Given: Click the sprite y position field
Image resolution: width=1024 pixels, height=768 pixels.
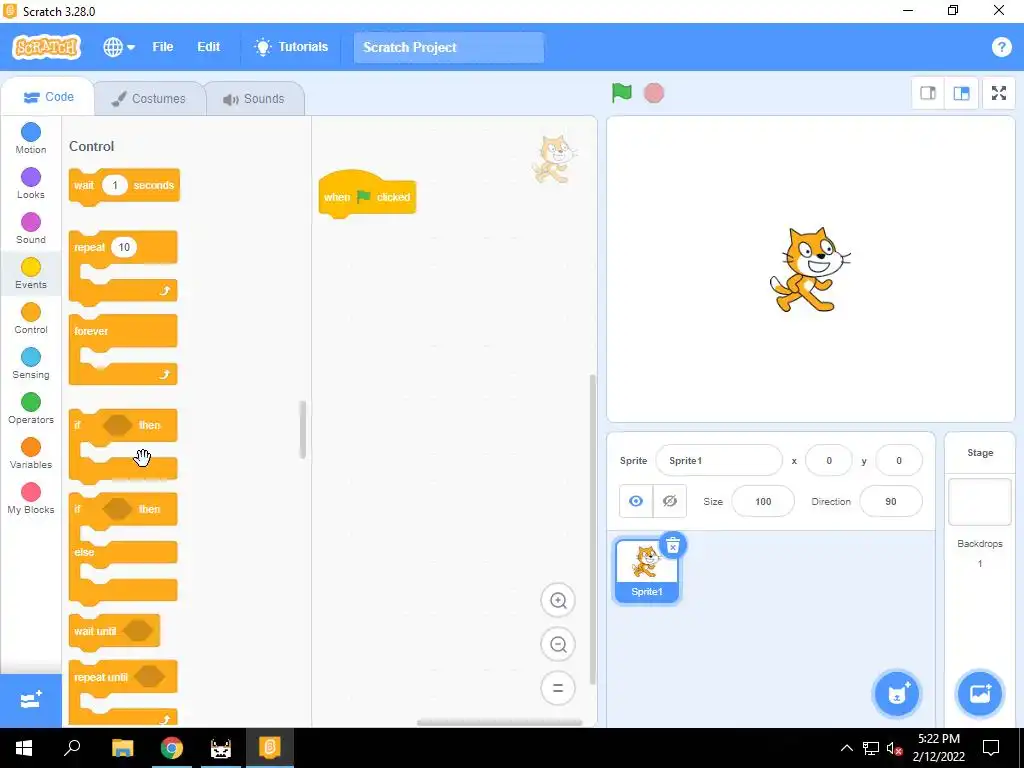Looking at the screenshot, I should (899, 460).
